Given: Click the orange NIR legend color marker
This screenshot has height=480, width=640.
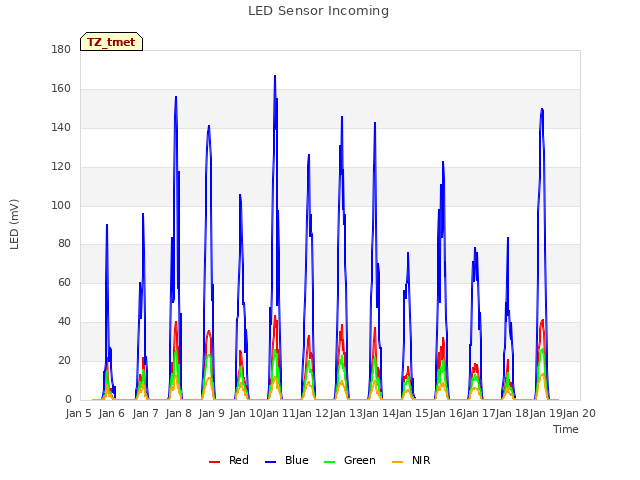Looking at the screenshot, I should pyautogui.click(x=397, y=462).
